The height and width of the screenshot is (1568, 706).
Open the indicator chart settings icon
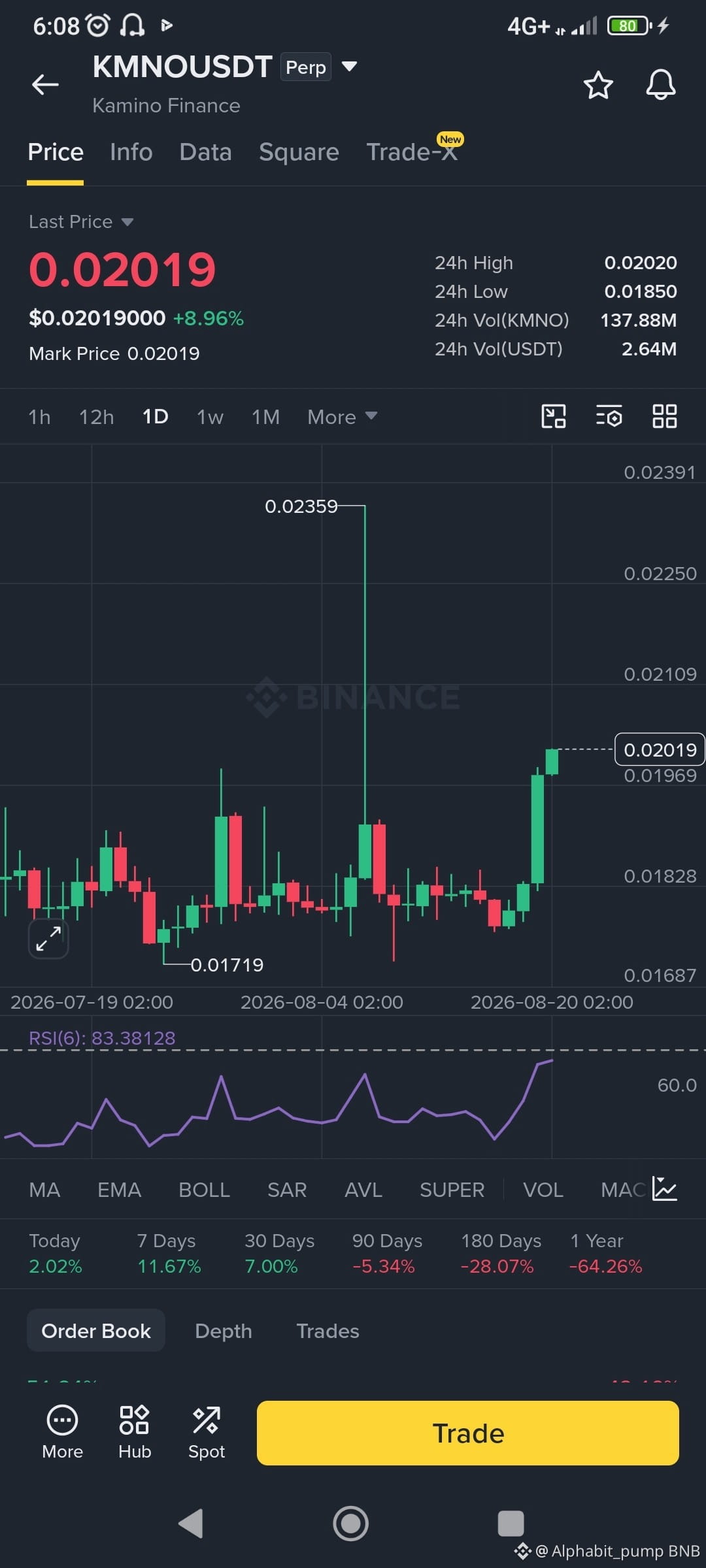click(x=665, y=1189)
